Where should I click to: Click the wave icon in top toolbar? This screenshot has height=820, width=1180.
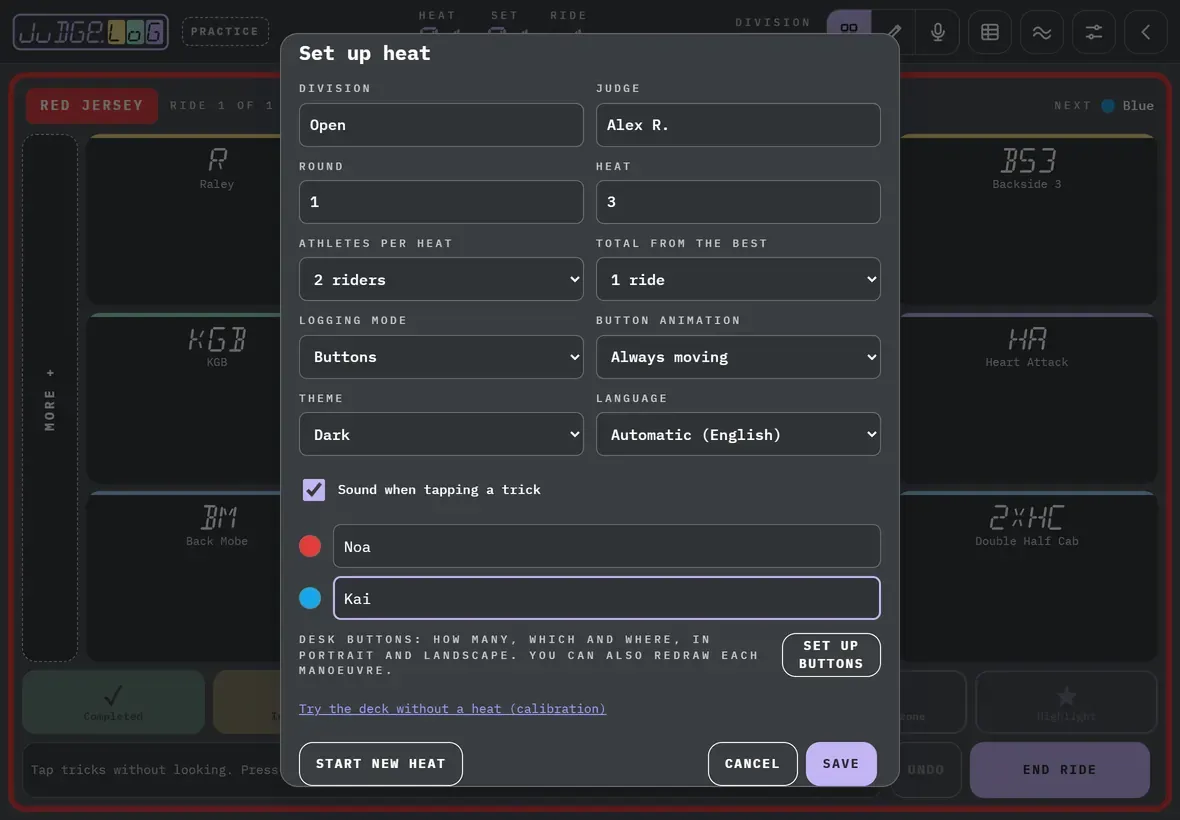pos(1042,32)
